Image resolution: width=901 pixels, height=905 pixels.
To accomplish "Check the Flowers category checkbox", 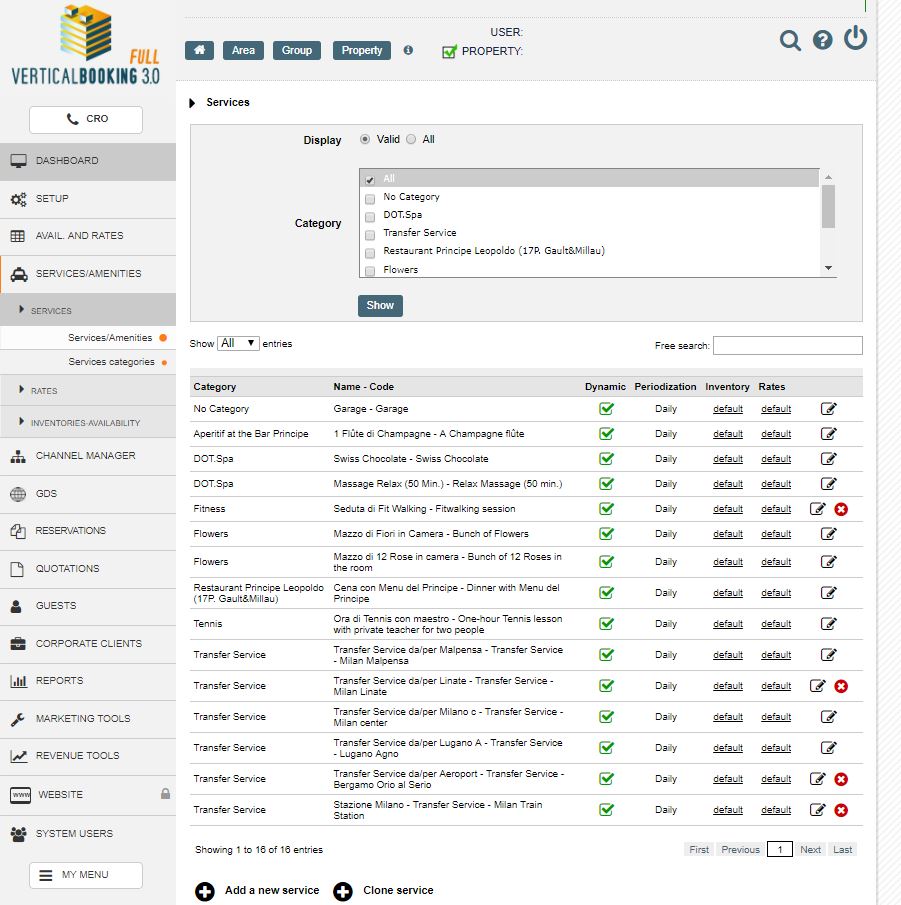I will (370, 271).
